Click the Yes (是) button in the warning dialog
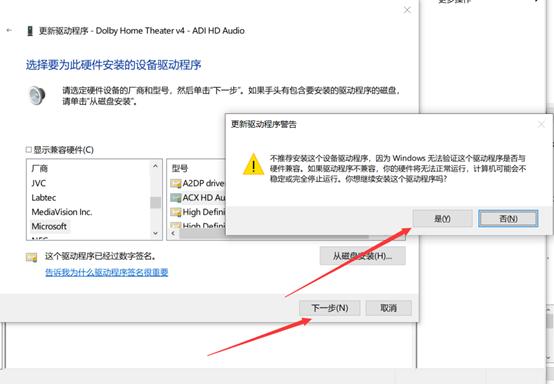Image resolution: width=554 pixels, height=384 pixels. 442,219
